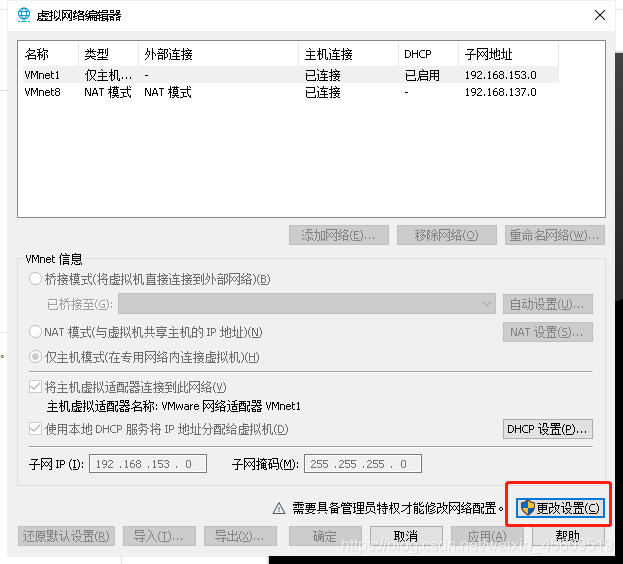The width and height of the screenshot is (623, 564).
Task: Select 桥接模式 radio button
Action: pyautogui.click(x=35, y=279)
